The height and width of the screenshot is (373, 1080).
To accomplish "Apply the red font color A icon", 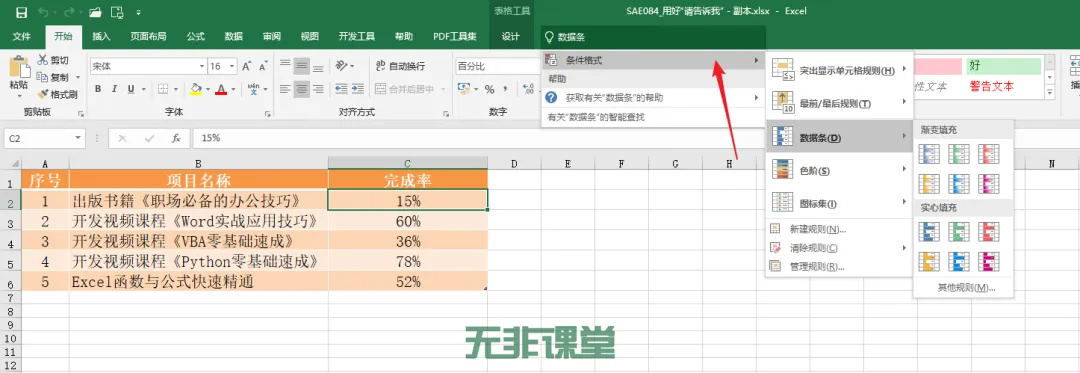I will point(220,89).
